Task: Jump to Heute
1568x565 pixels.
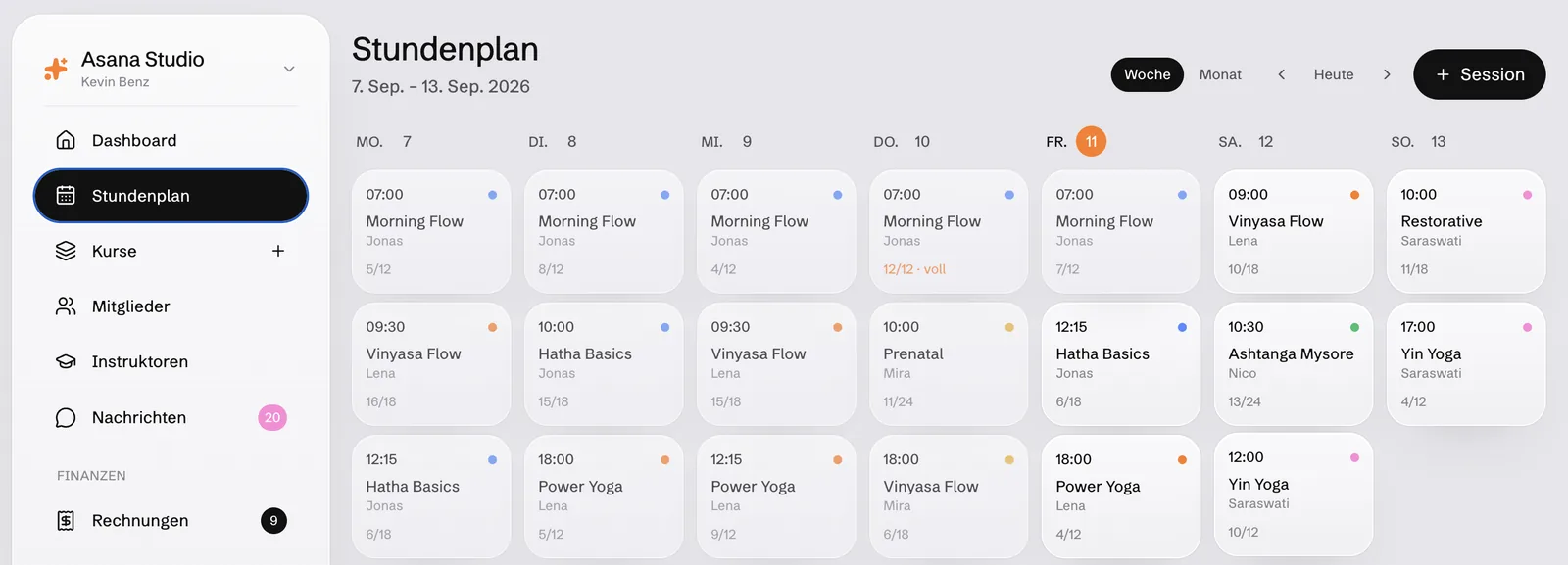Action: pyautogui.click(x=1334, y=74)
